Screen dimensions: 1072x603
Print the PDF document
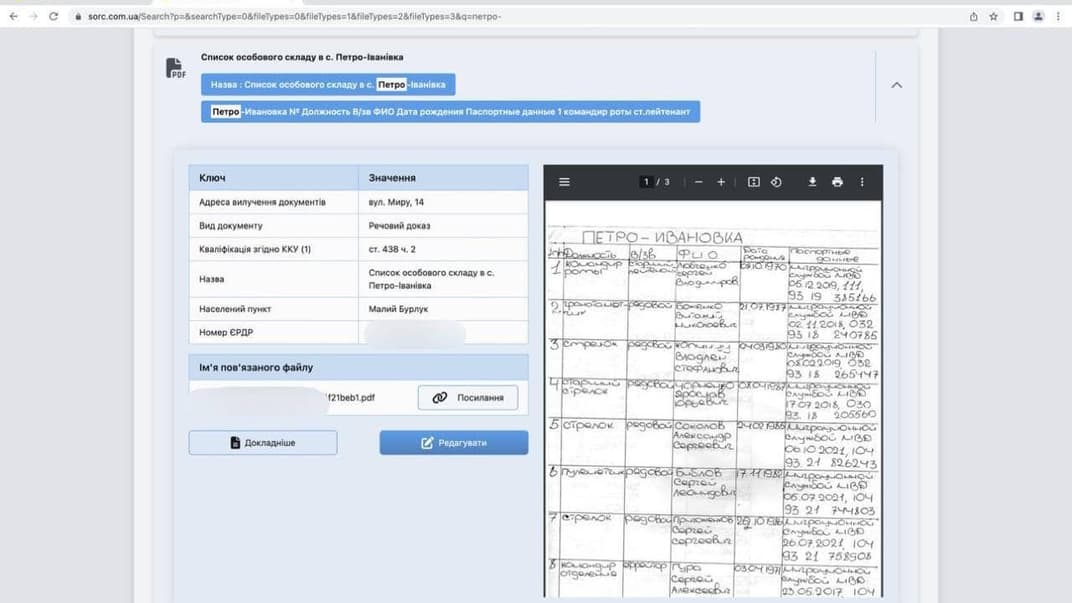837,182
